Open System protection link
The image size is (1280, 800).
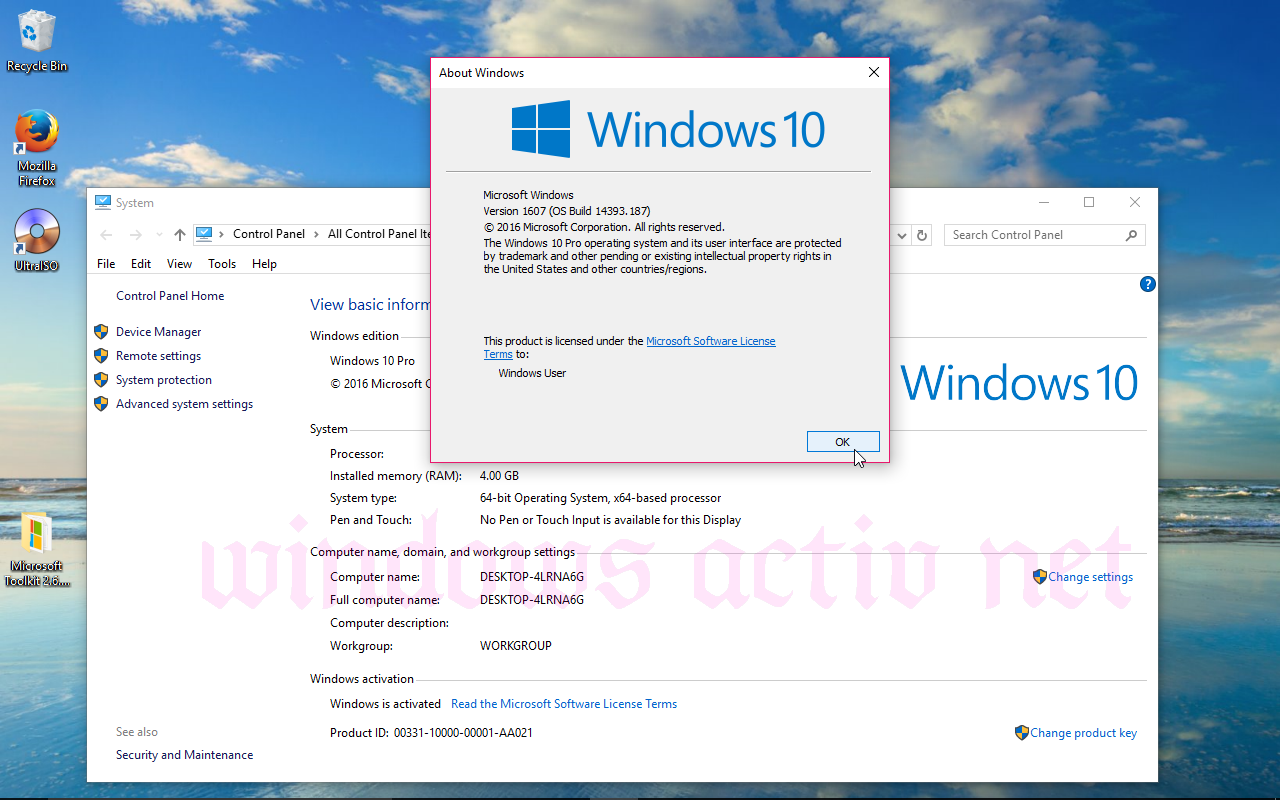(164, 380)
